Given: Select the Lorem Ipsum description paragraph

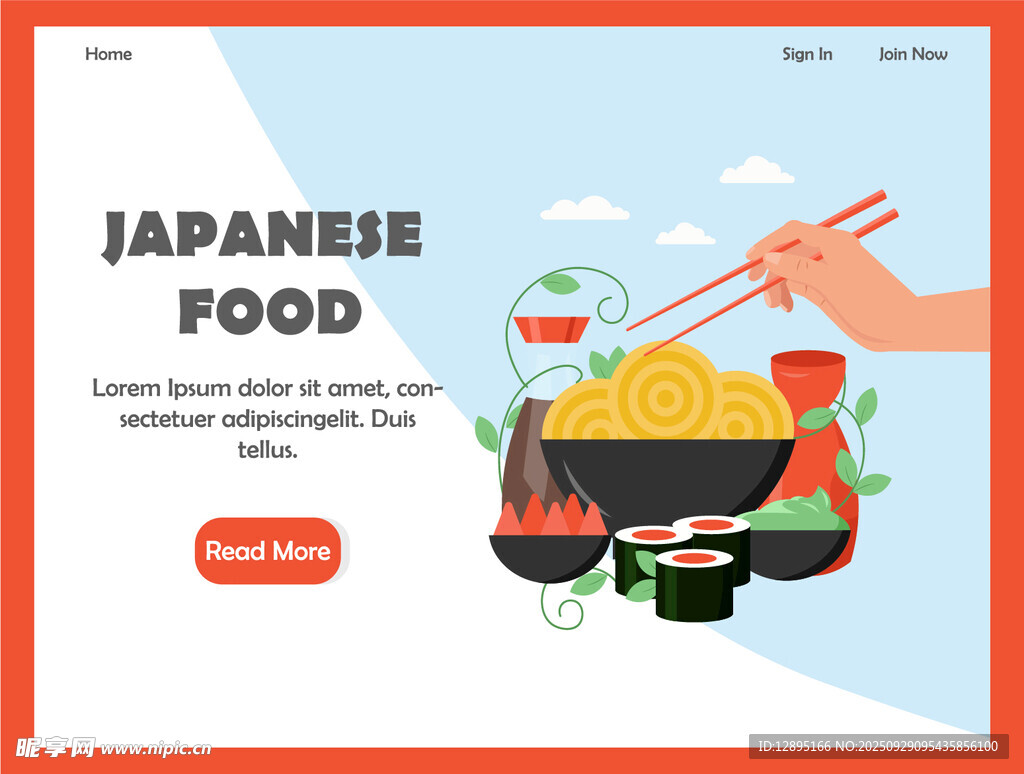Looking at the screenshot, I should tap(268, 419).
